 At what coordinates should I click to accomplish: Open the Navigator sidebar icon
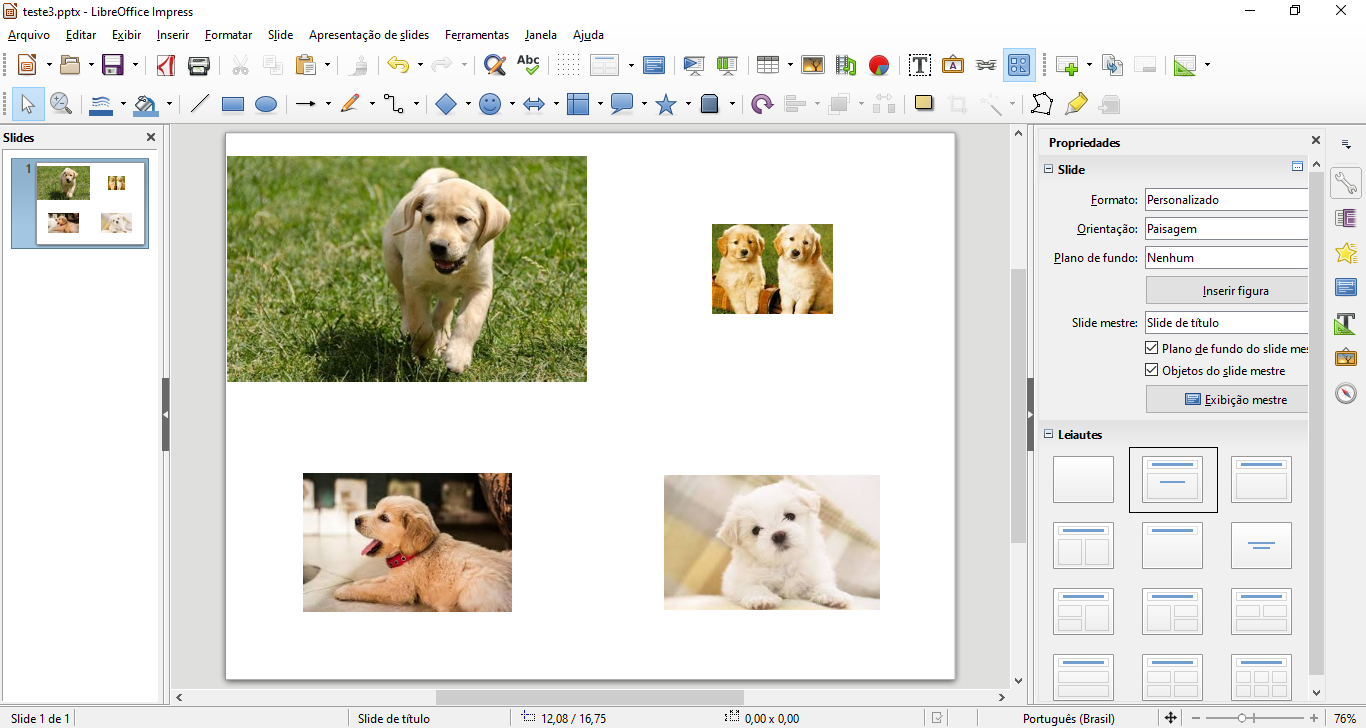(1346, 393)
